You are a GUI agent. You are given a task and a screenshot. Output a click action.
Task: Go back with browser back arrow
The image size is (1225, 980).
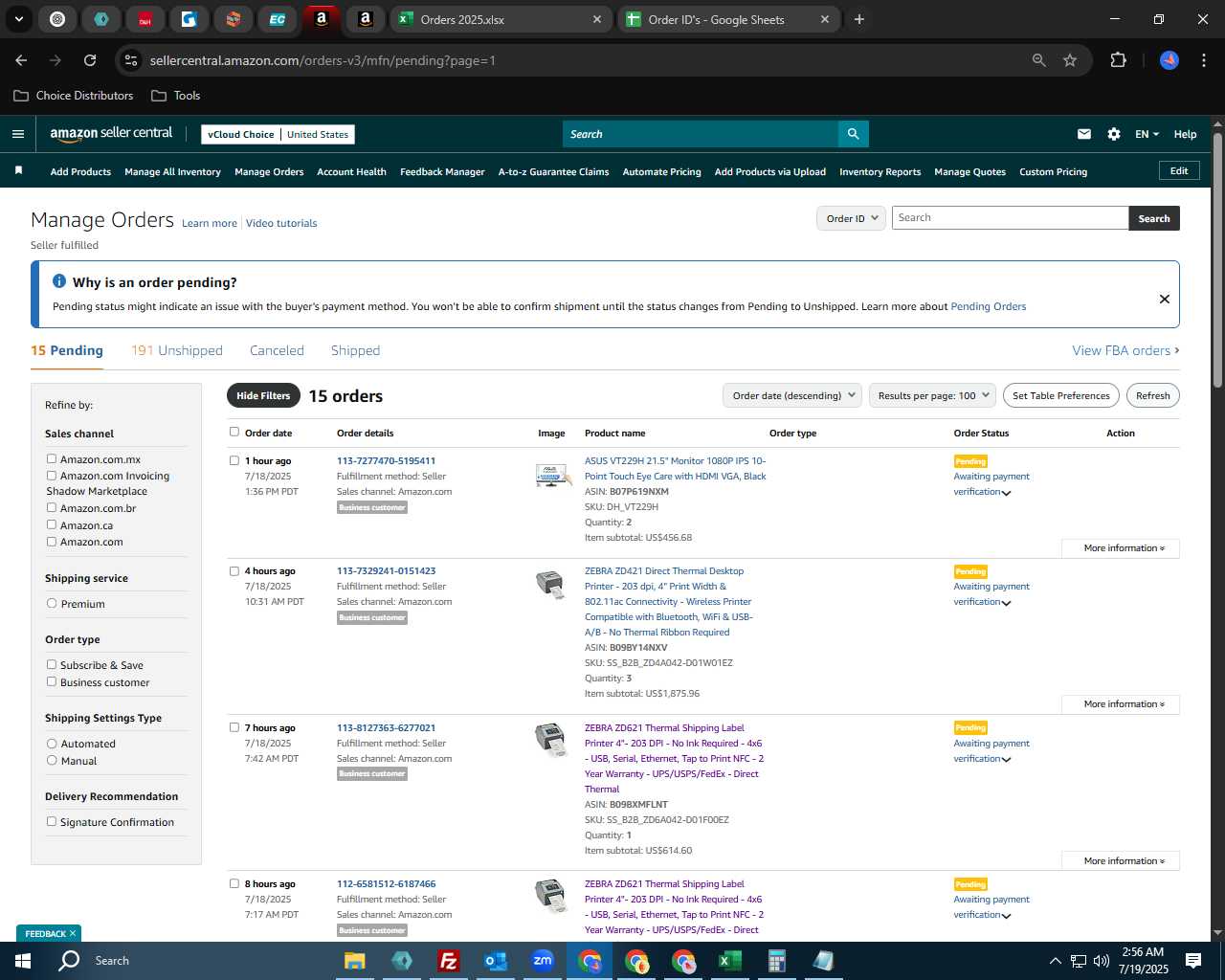coord(21,60)
